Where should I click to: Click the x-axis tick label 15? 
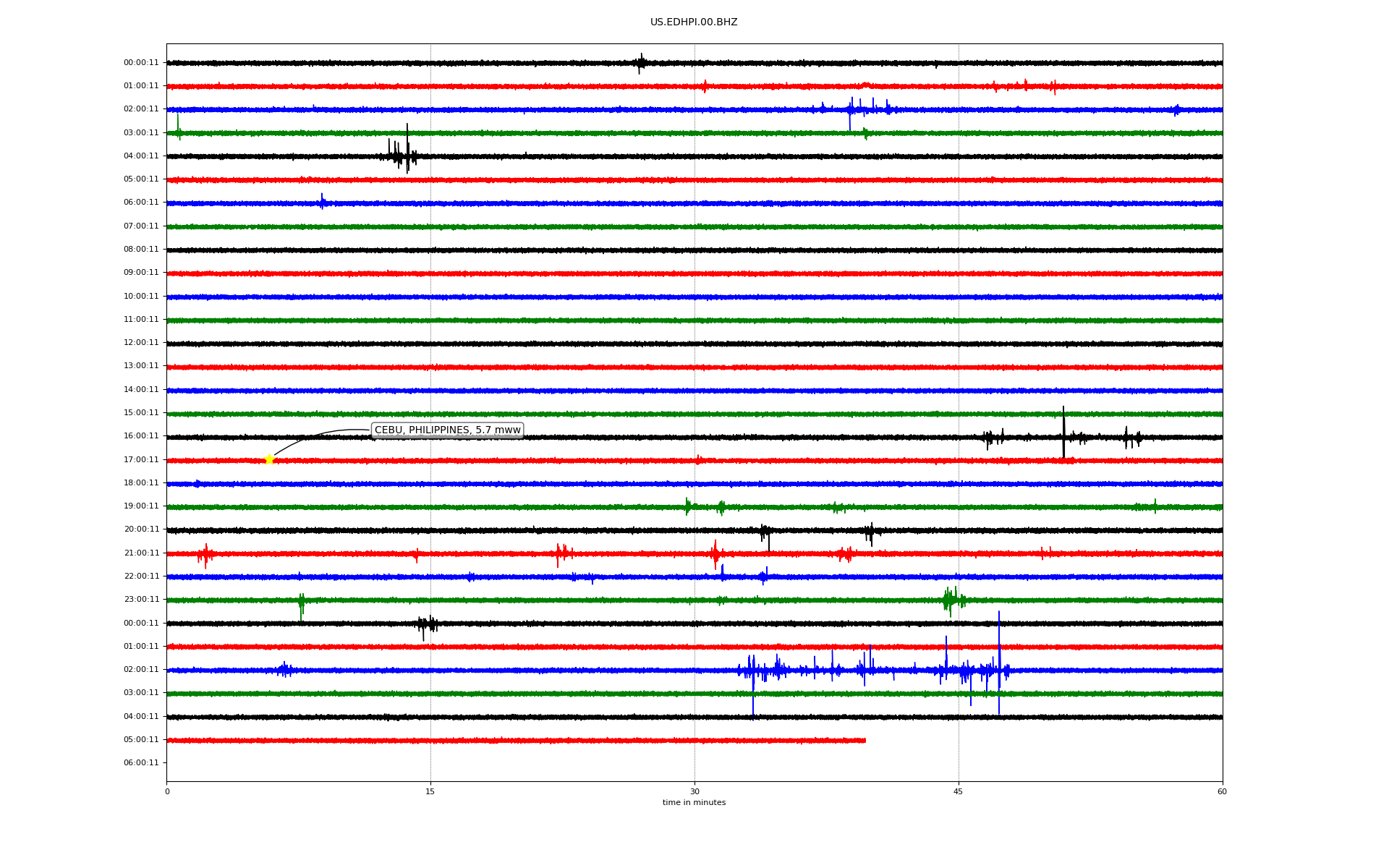430,792
